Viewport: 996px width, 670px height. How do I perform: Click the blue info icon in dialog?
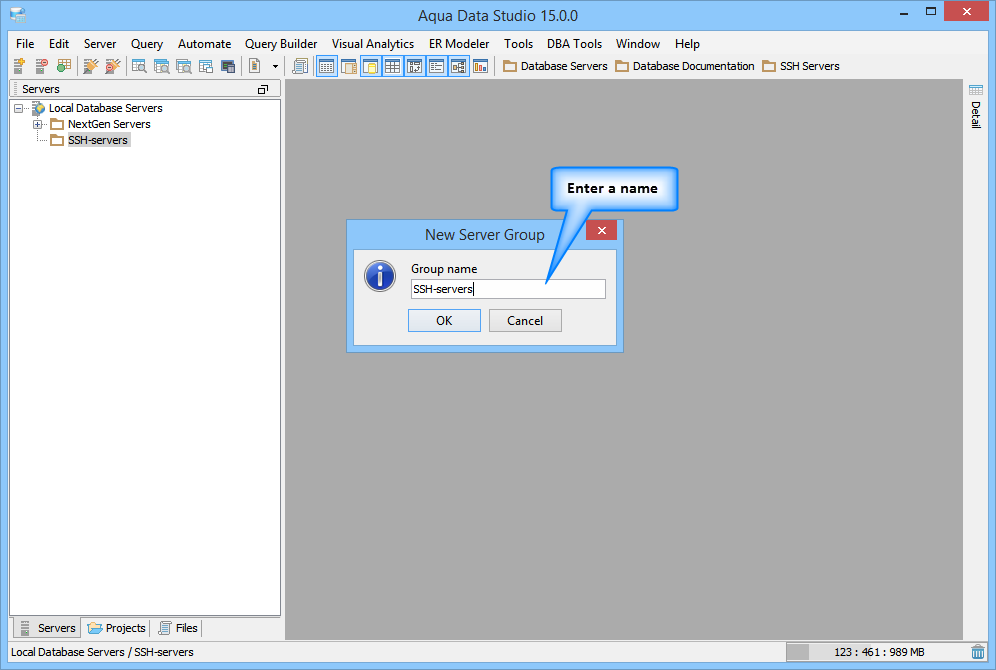pyautogui.click(x=380, y=276)
